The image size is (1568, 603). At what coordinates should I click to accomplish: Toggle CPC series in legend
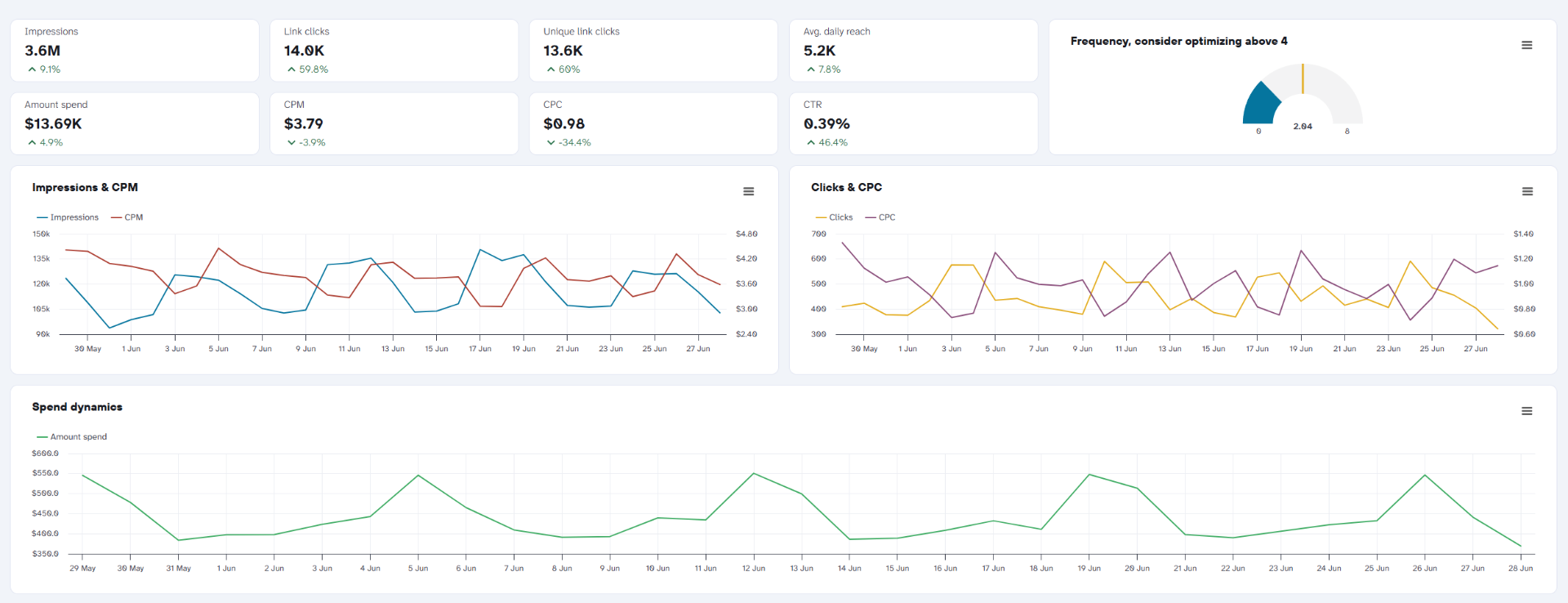click(880, 217)
